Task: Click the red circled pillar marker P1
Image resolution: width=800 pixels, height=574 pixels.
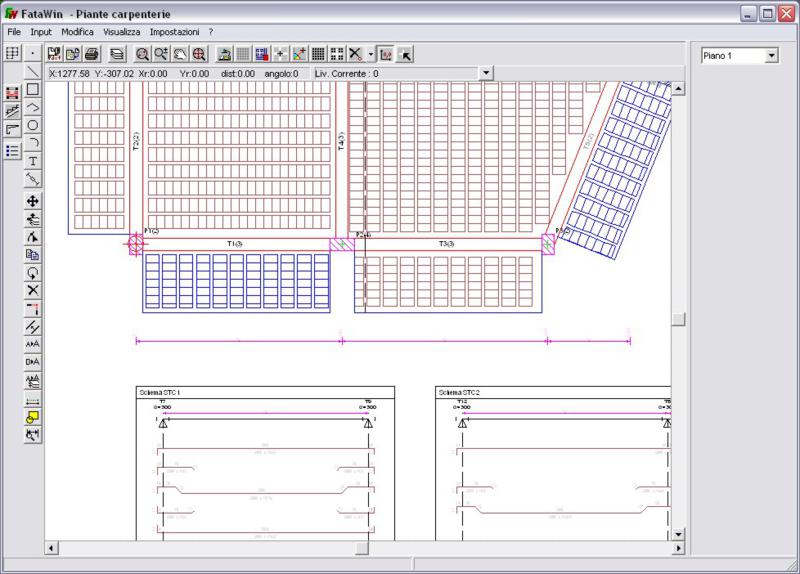Action: (x=136, y=244)
